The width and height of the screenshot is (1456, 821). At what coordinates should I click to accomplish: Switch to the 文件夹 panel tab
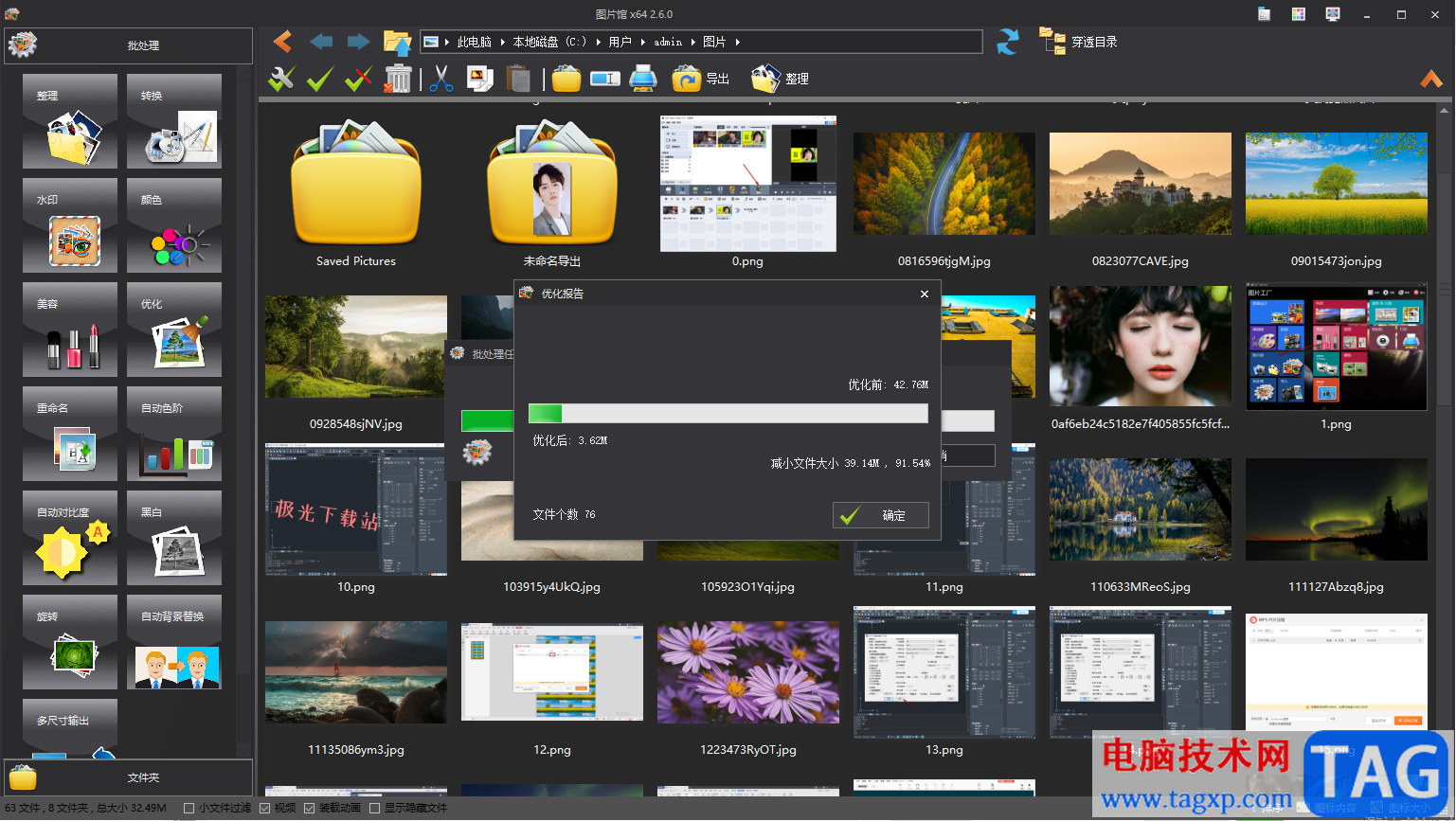129,777
